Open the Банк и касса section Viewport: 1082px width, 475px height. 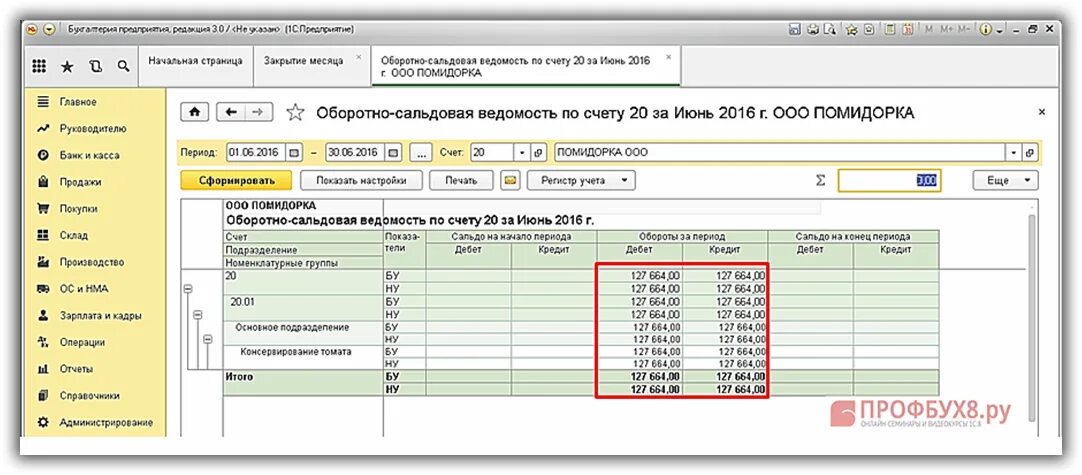click(x=89, y=155)
